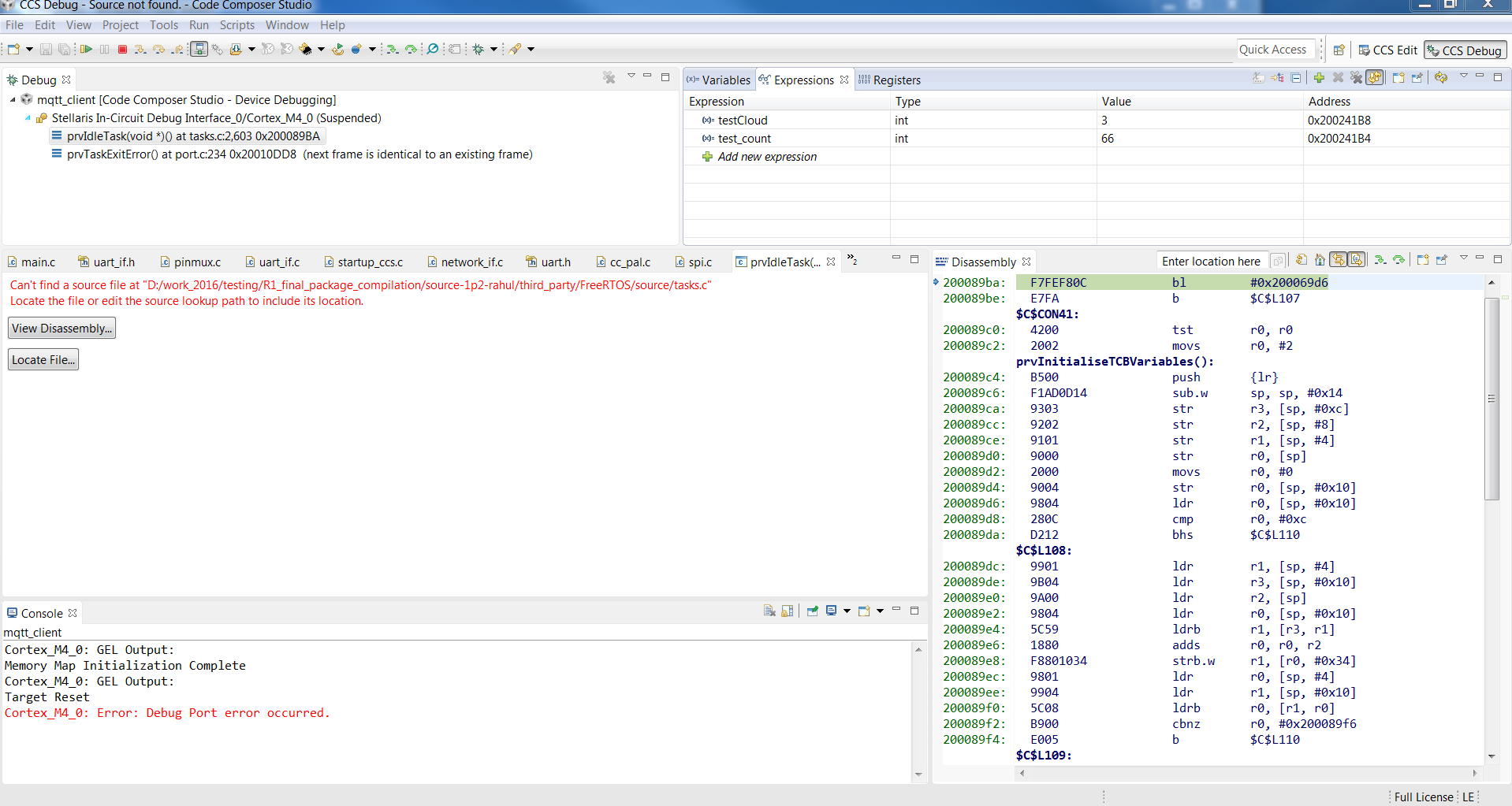
Task: Click the debug bug icon in toolbar
Action: (x=478, y=50)
